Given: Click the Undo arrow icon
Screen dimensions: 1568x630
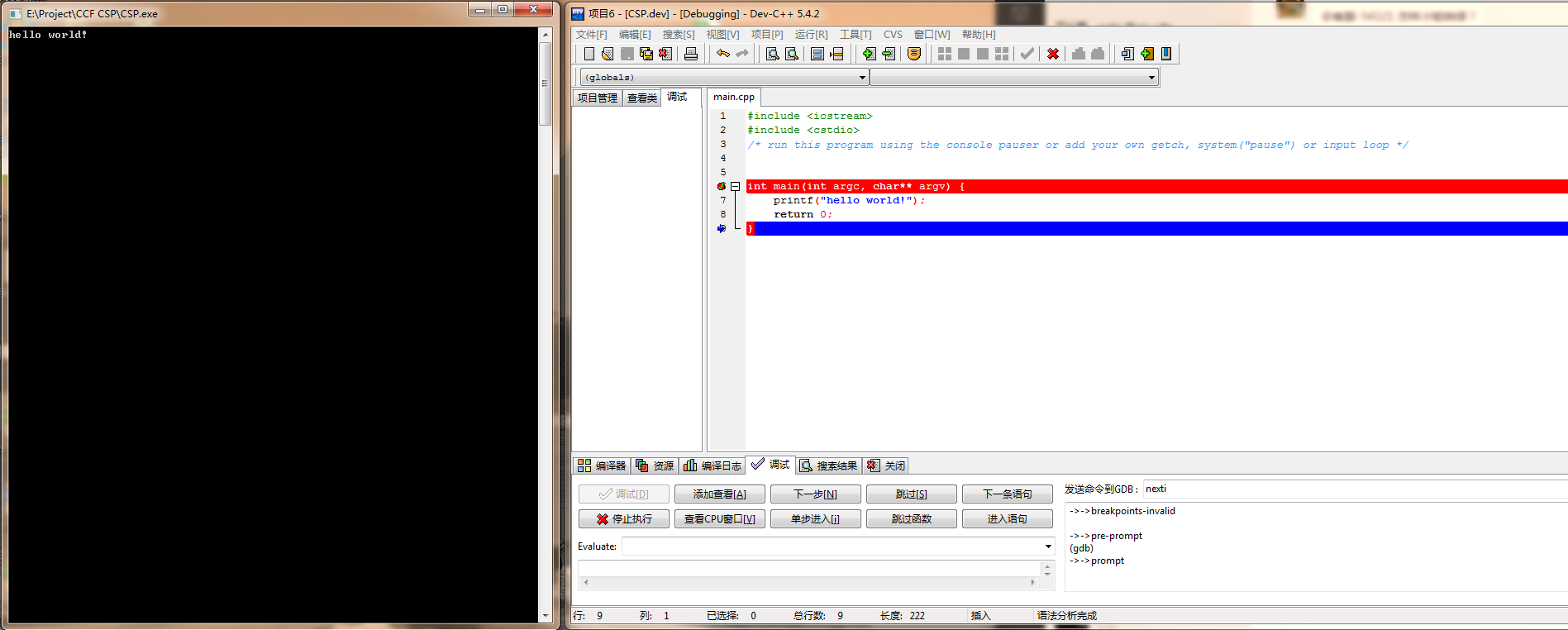Looking at the screenshot, I should point(723,54).
